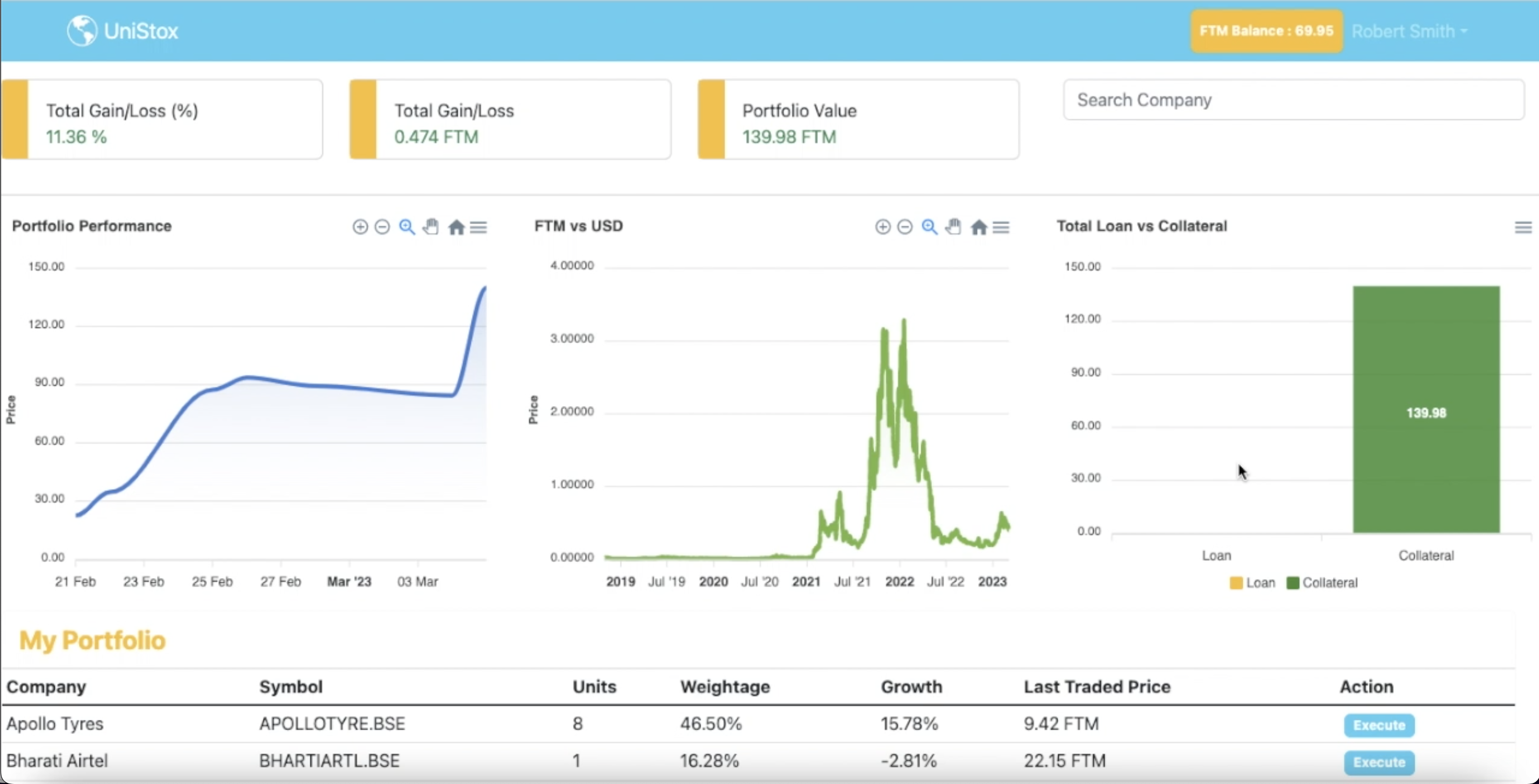The image size is (1539, 784).
Task: Select the magnifier selection-zoom tool on Portfolio Performance chart
Action: point(407,227)
